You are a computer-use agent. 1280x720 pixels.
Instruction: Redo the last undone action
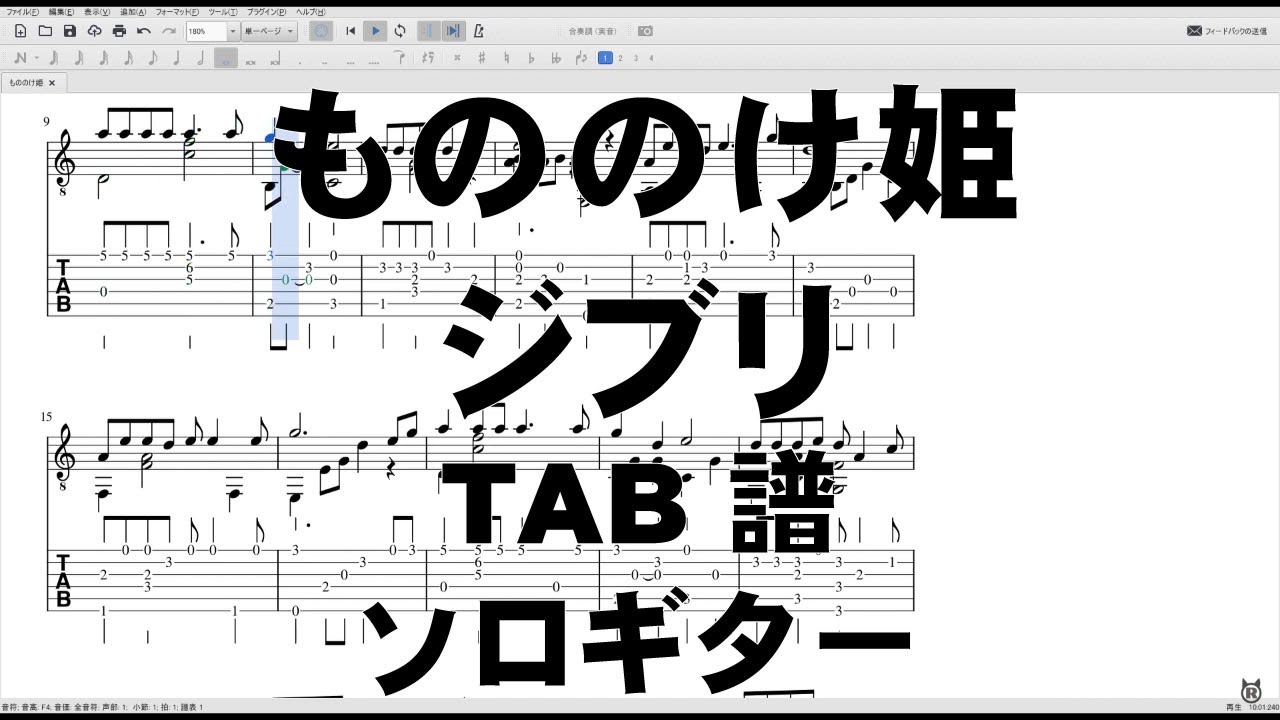[x=169, y=31]
